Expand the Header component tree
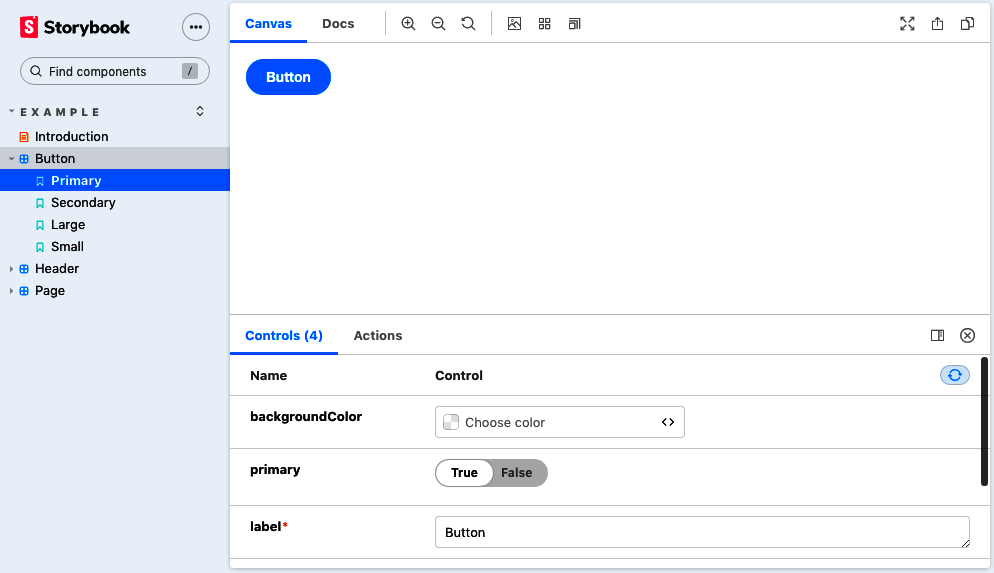 (12, 269)
